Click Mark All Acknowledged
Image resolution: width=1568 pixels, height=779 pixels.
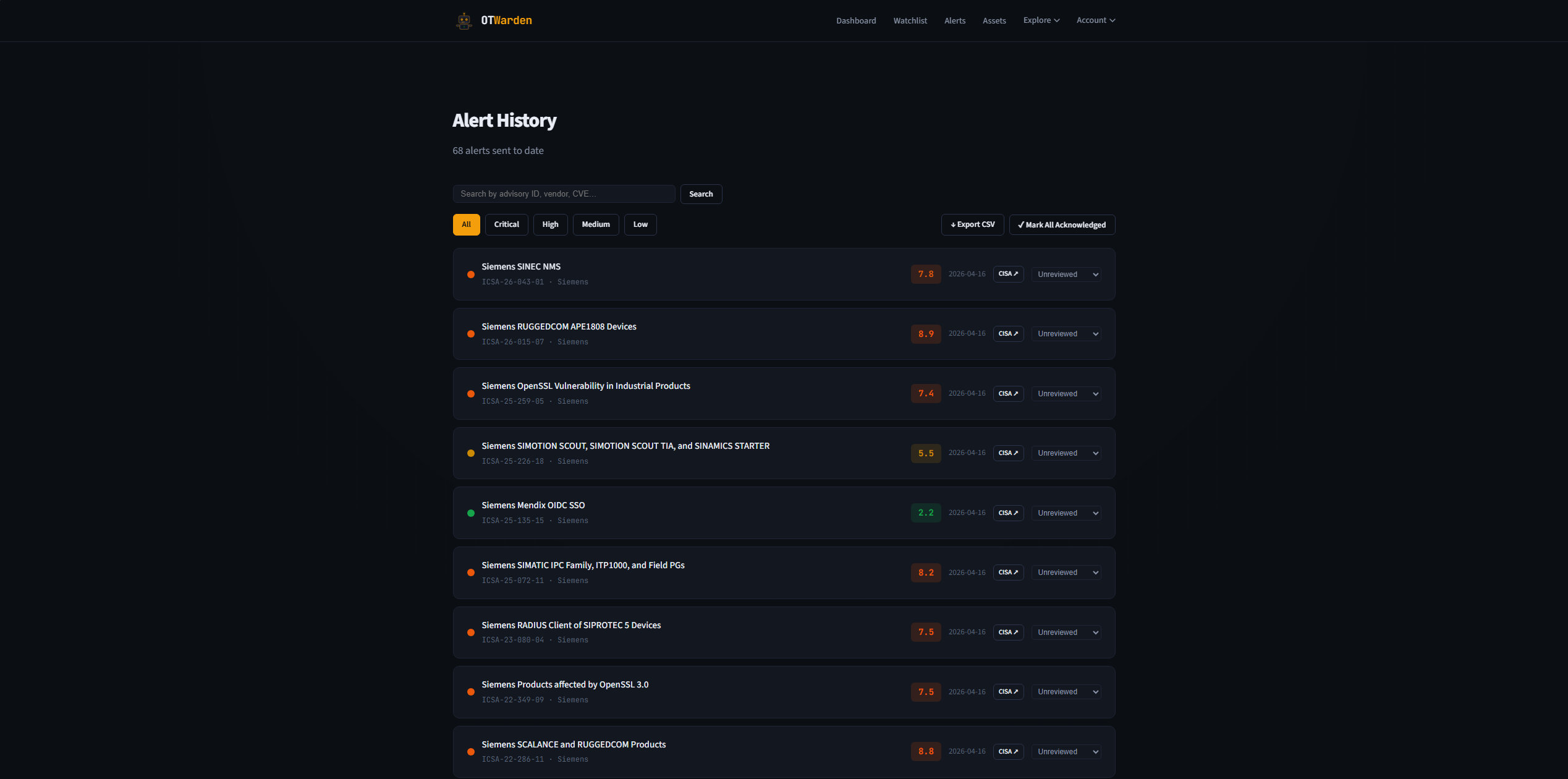tap(1062, 224)
